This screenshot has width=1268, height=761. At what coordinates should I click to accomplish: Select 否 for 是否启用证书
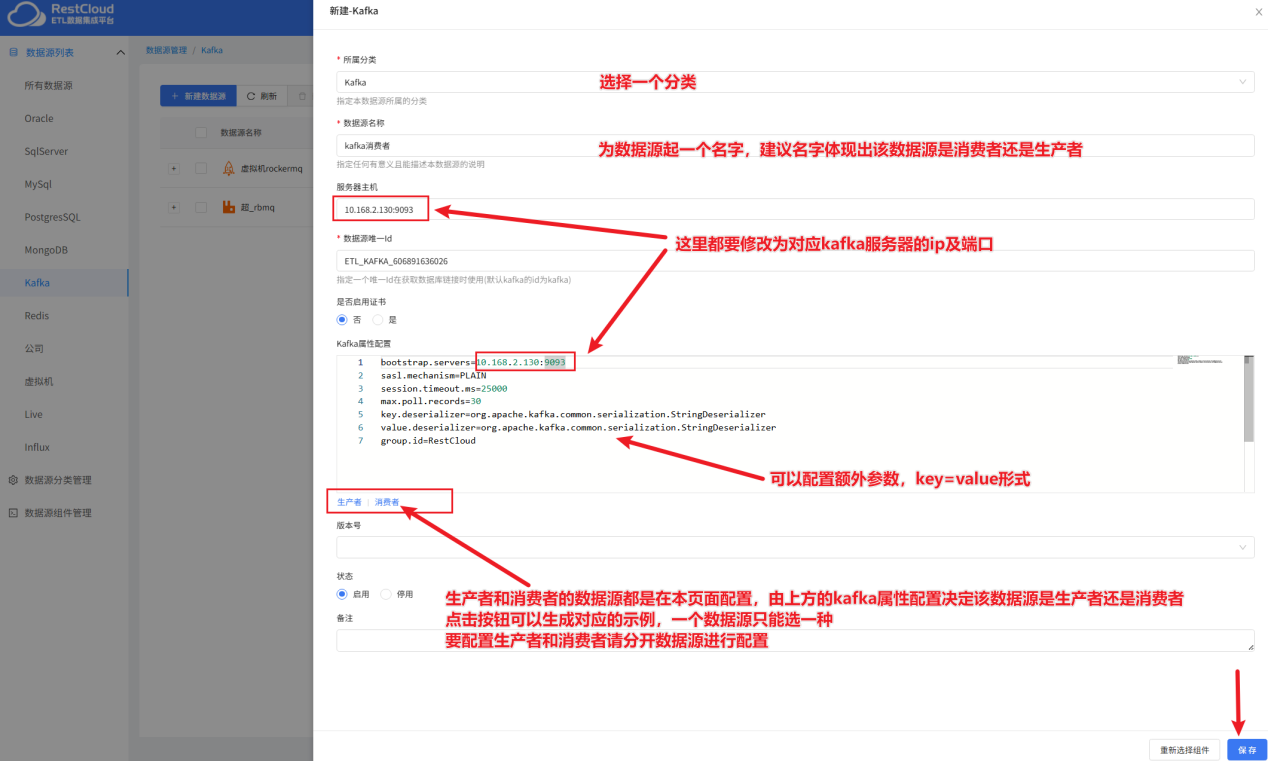click(342, 320)
